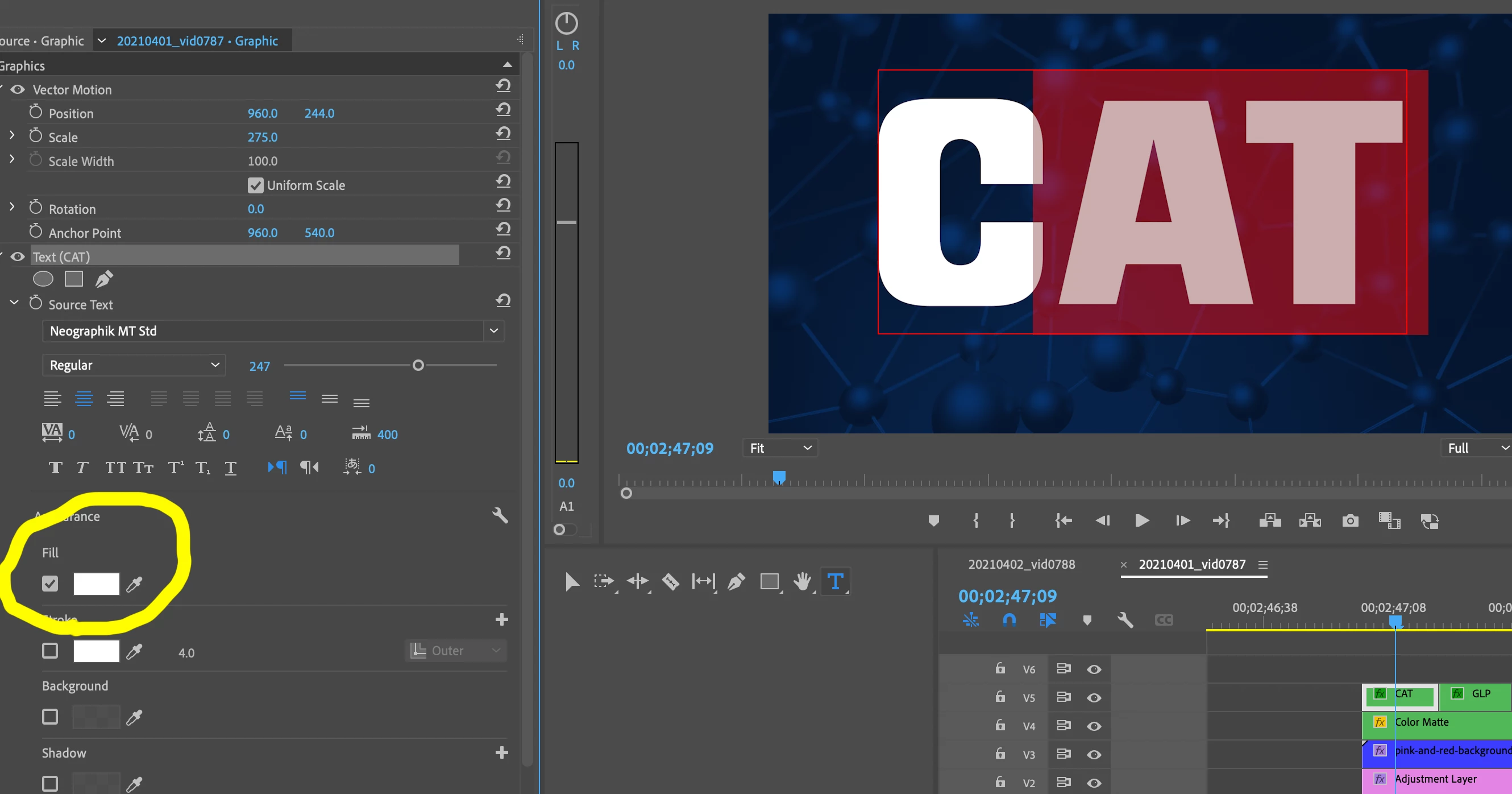Reset the Position parameter
This screenshot has height=794, width=1512.
[x=502, y=110]
